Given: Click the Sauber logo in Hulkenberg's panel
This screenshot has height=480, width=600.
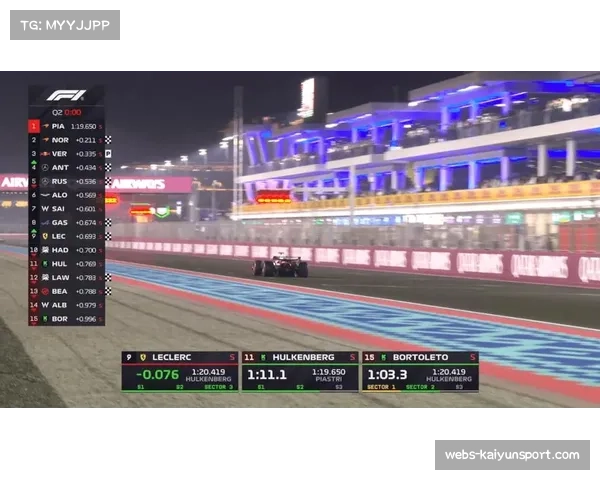Looking at the screenshot, I should pyautogui.click(x=263, y=357).
